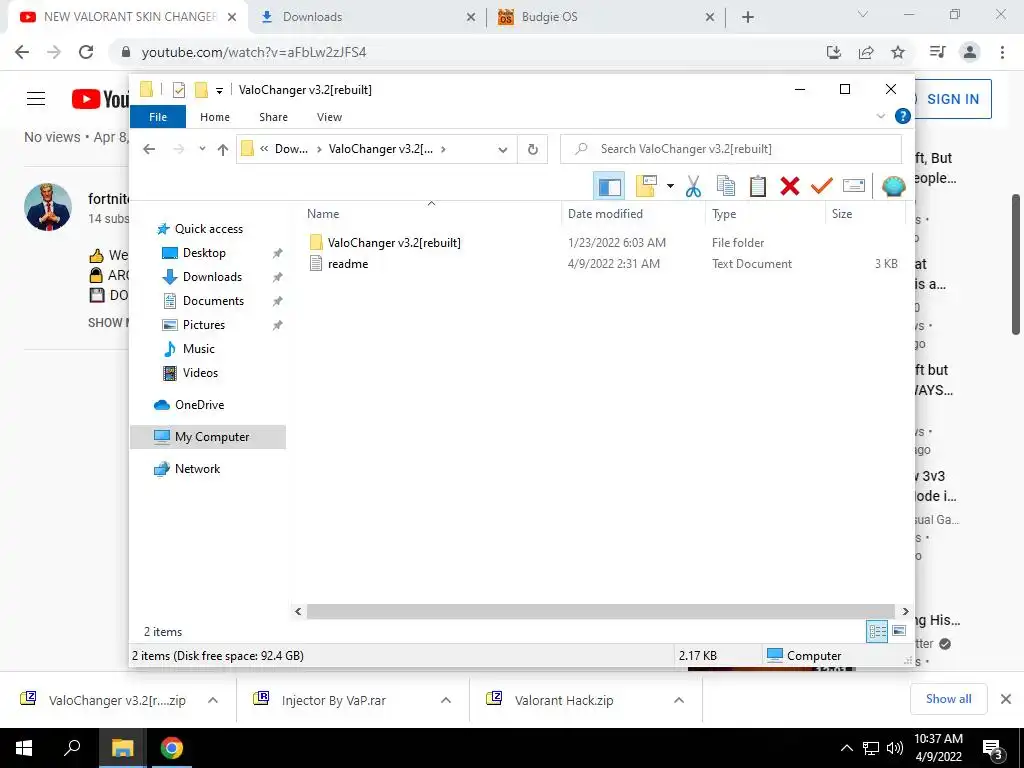Open the Chrome three-dot menu
This screenshot has height=768, width=1024.
click(1002, 52)
